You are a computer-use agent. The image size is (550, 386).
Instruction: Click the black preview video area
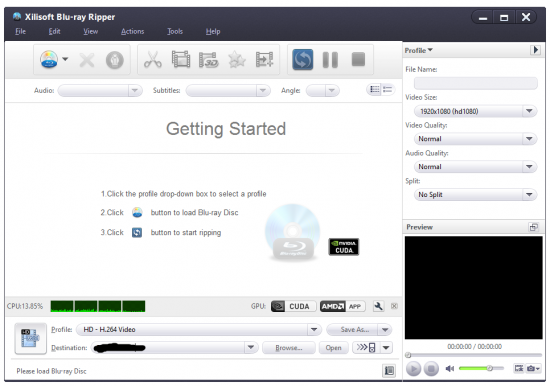474,287
